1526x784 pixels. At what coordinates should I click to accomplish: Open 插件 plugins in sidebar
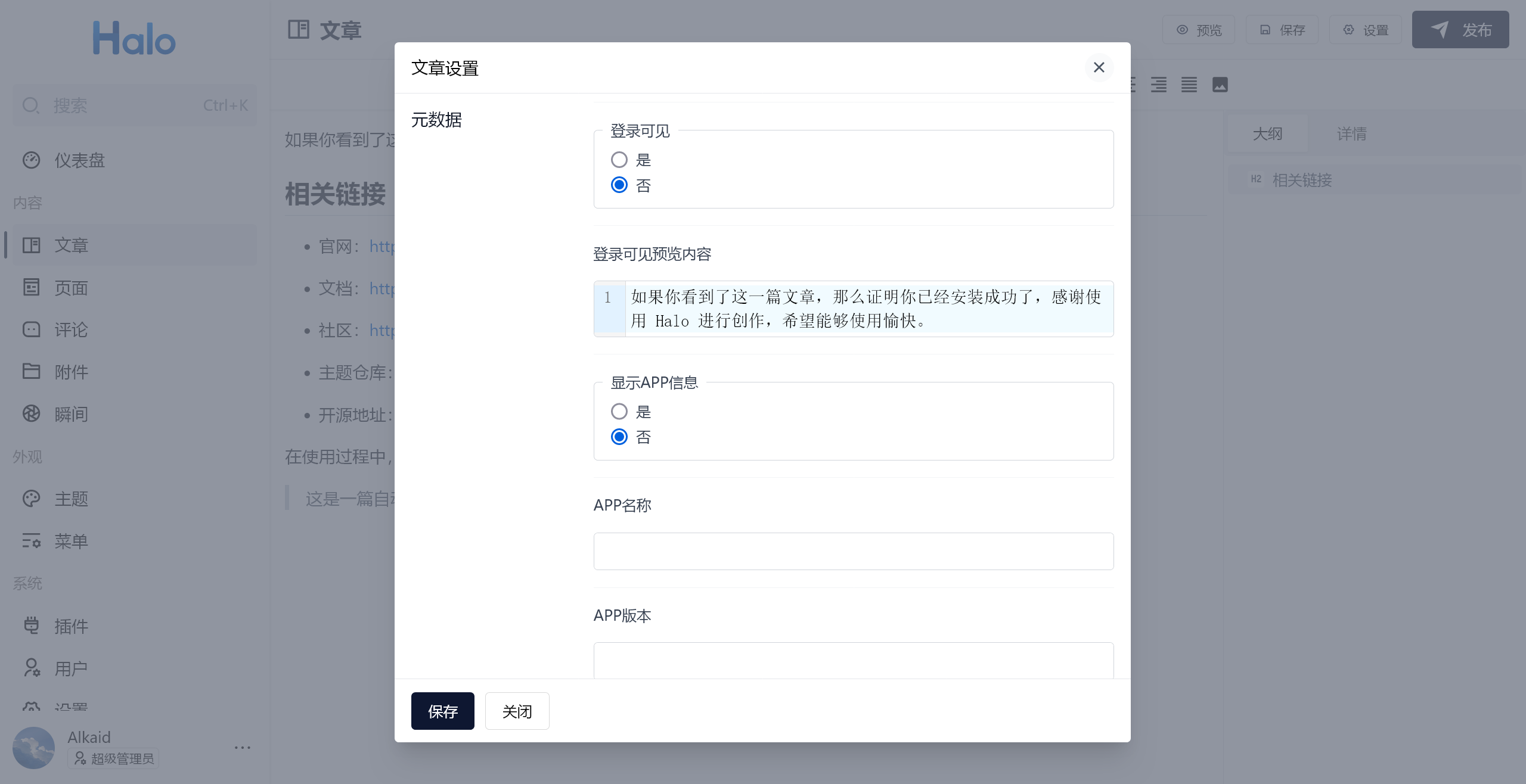pos(71,626)
